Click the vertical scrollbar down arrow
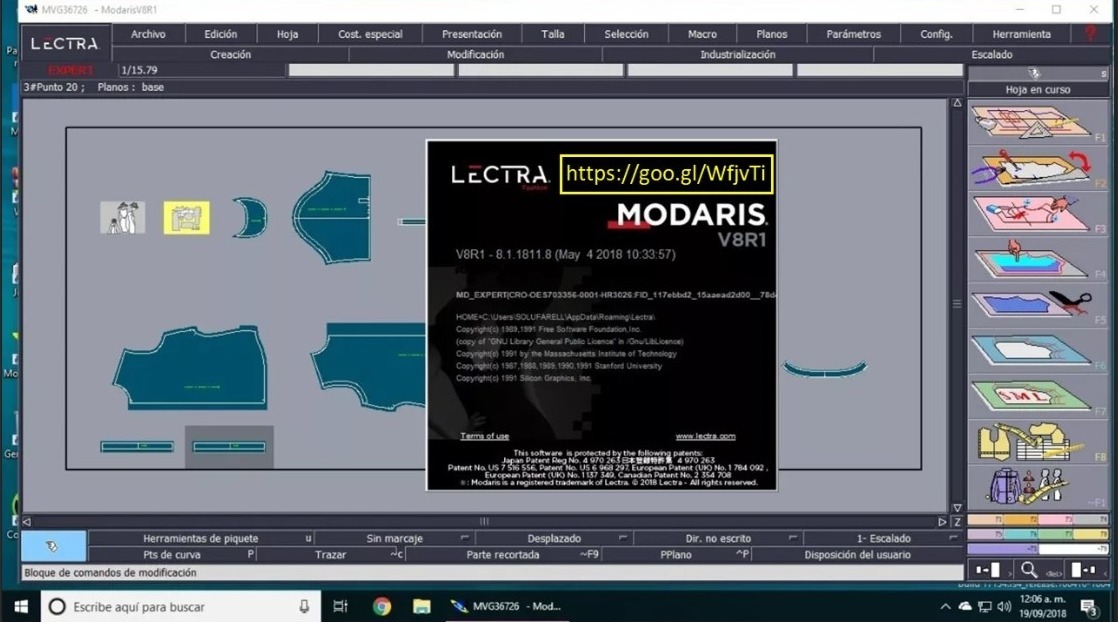Image resolution: width=1118 pixels, height=622 pixels. coord(958,507)
